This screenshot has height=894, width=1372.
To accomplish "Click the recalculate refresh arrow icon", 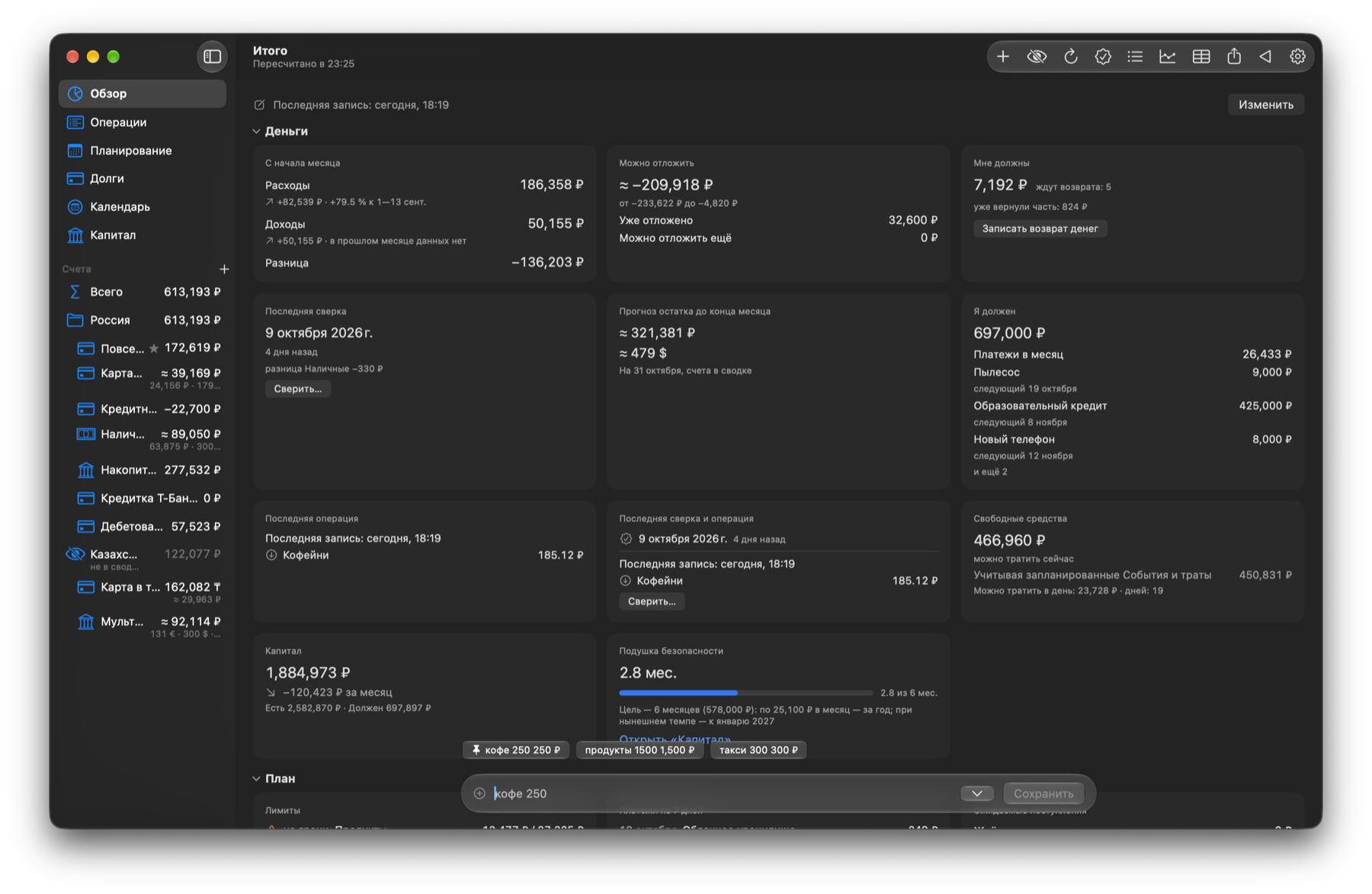I will pos(1070,57).
